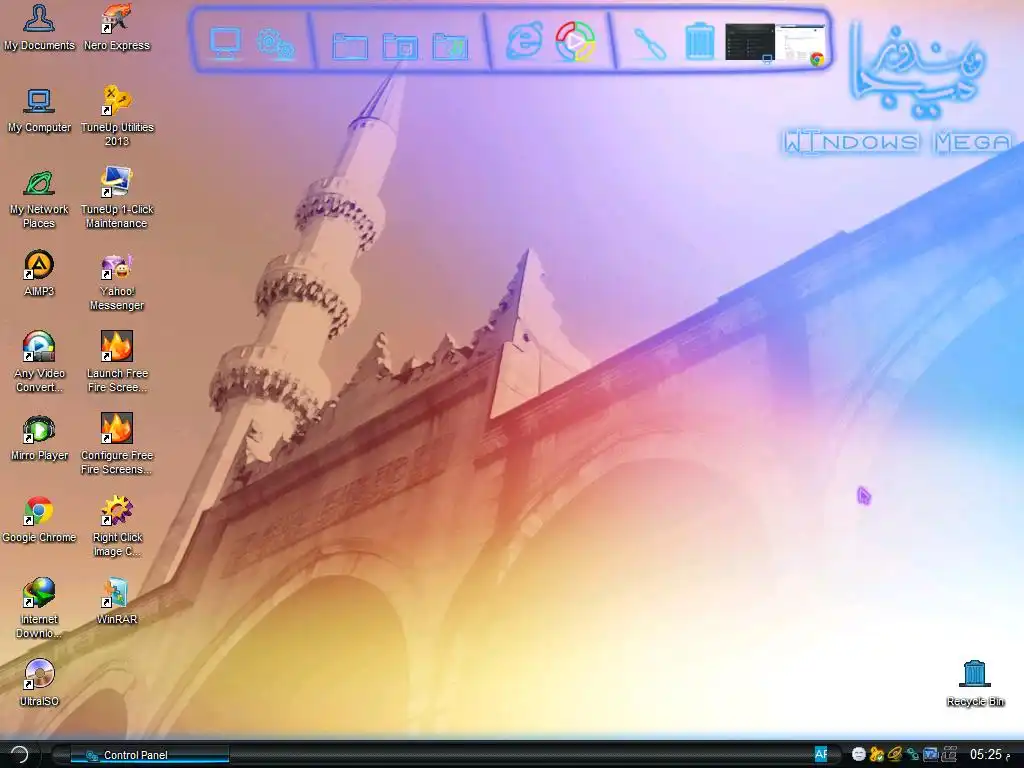
Task: Launch TuneUp 1-Click Maintenance shortcut
Action: coord(117,199)
